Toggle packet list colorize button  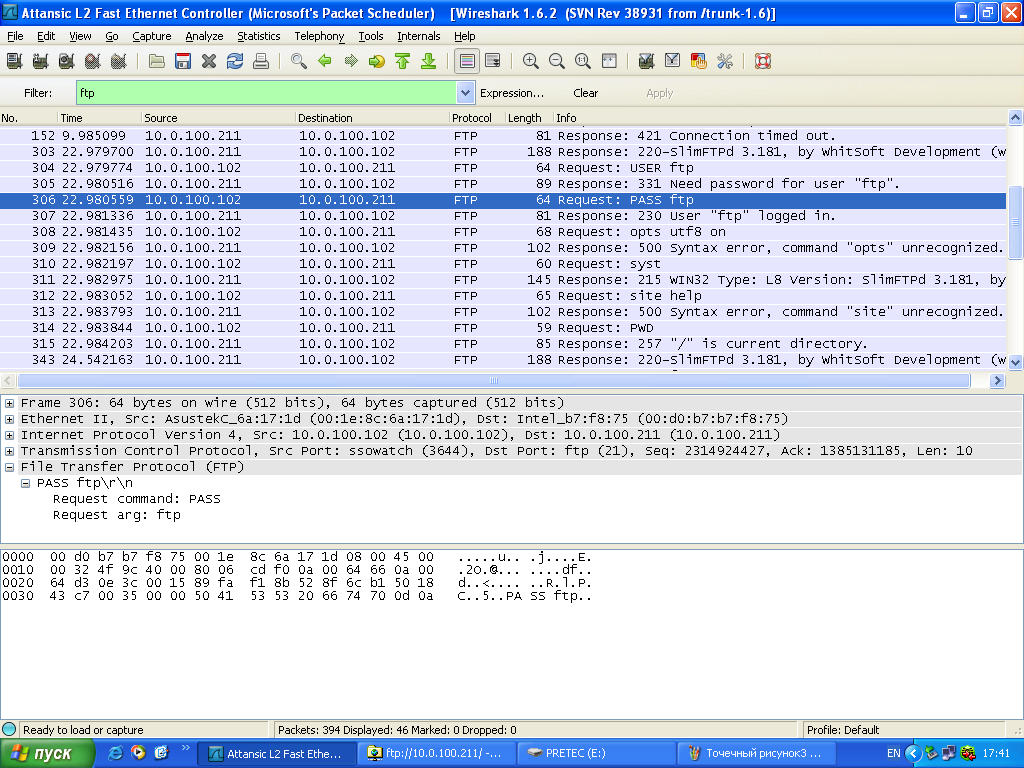click(x=467, y=61)
